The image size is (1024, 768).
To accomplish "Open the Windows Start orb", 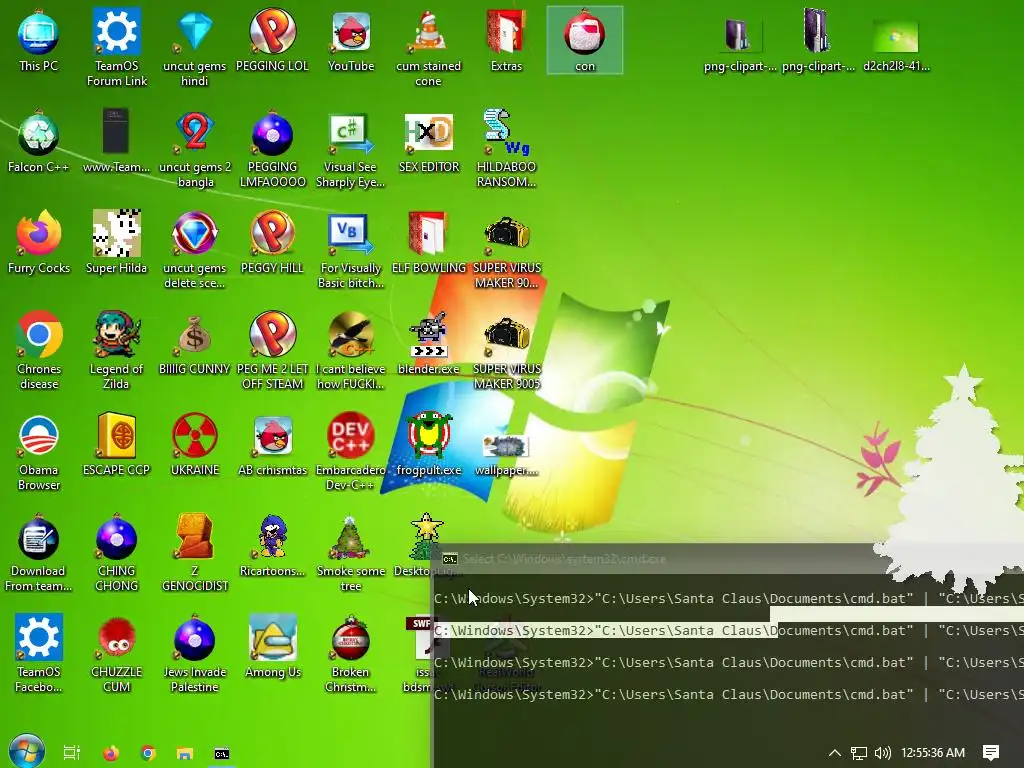I will click(27, 752).
